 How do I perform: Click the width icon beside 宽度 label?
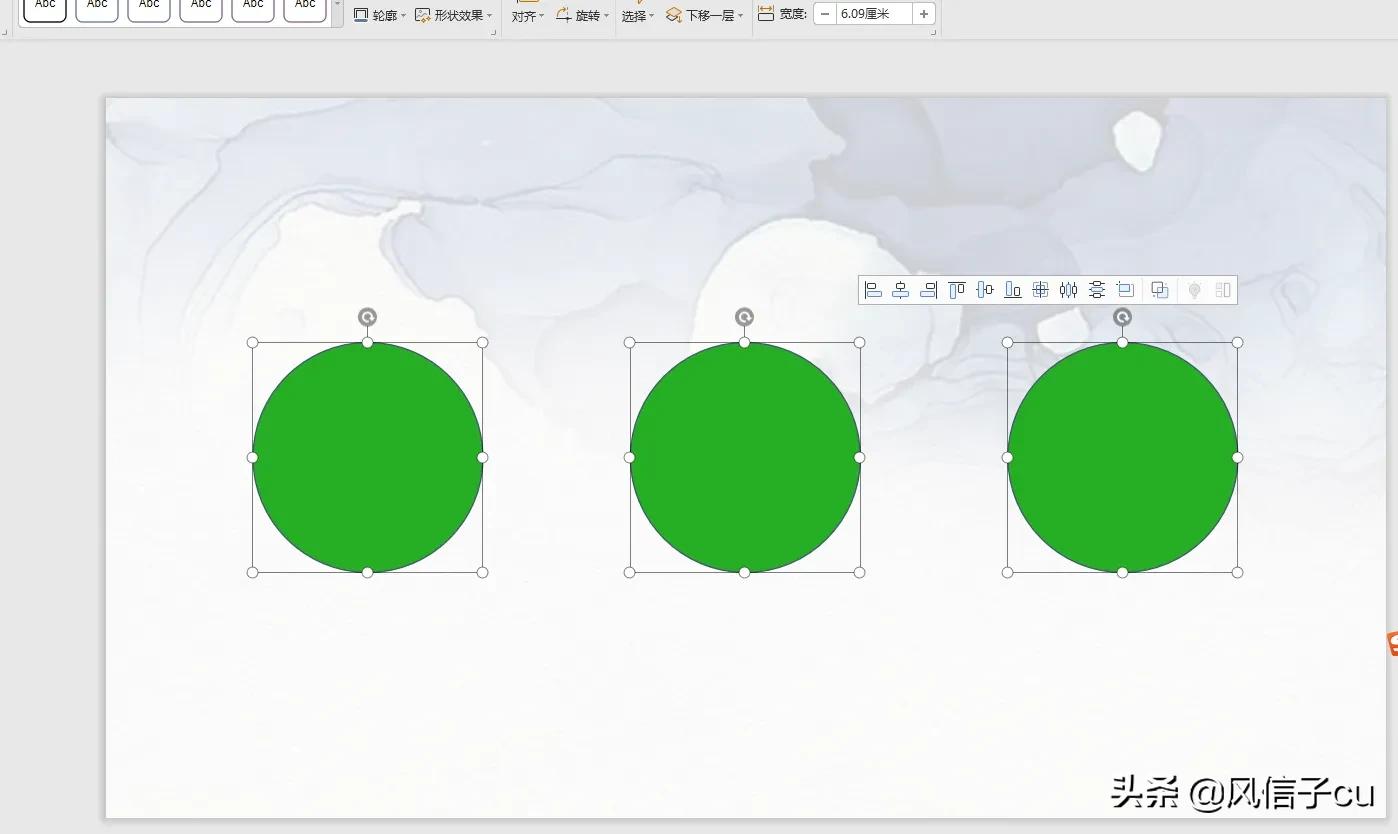coord(766,14)
